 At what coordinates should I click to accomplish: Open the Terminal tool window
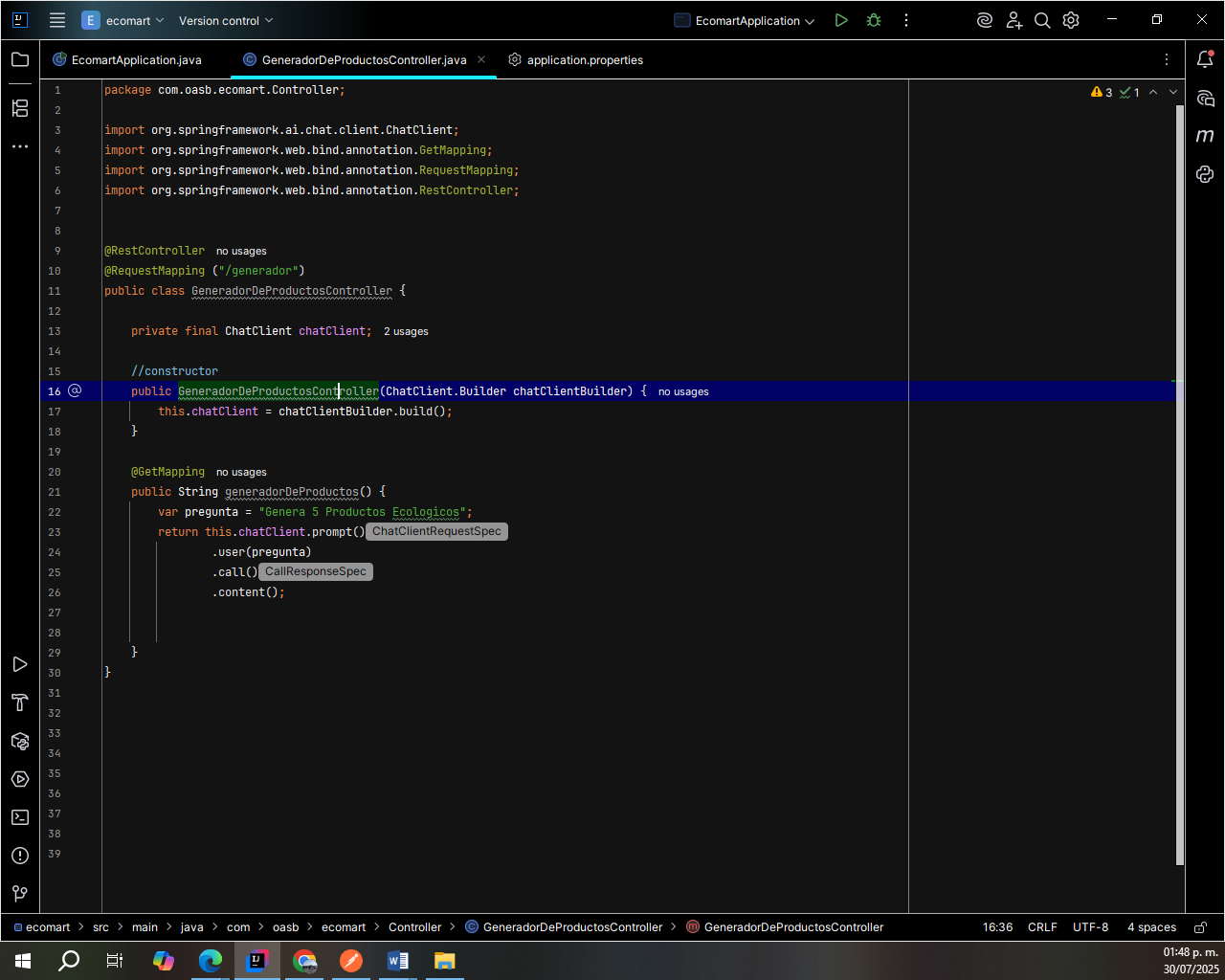[20, 817]
